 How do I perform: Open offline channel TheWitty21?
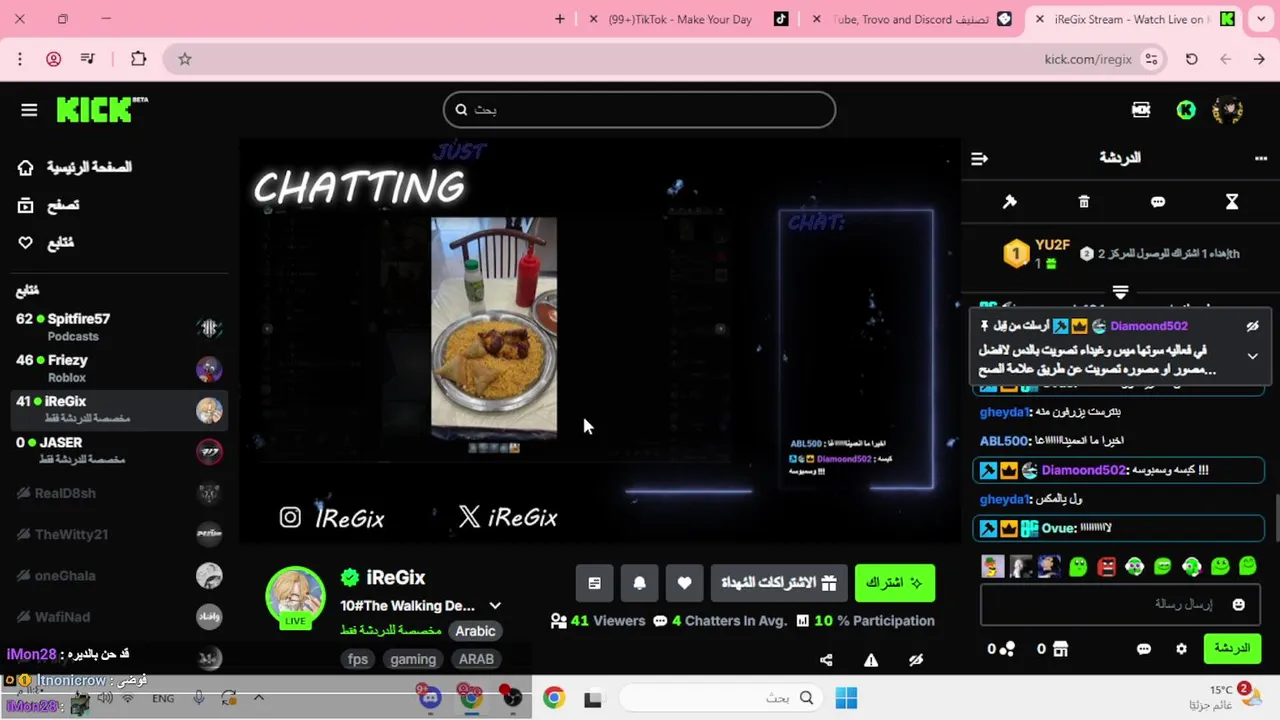coord(118,534)
